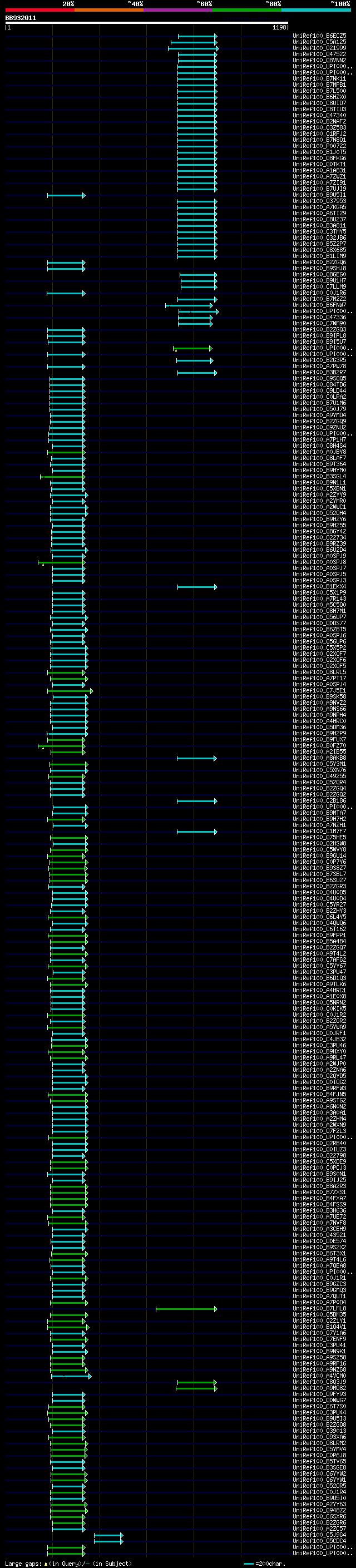Screen dimensions: 356x1568
Task: Select hit label UniRef100_A9M082
Action: (319, 1388)
